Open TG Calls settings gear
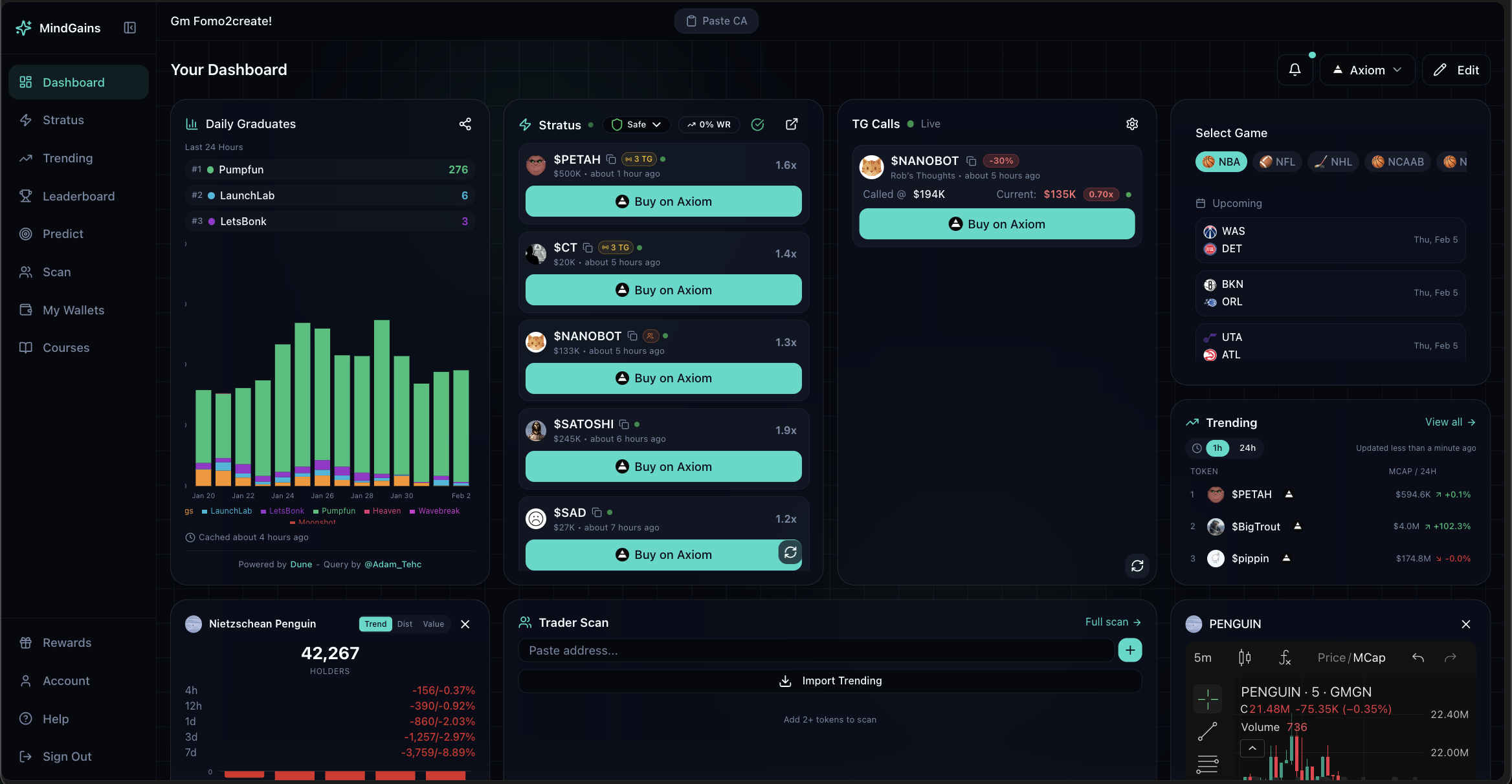The image size is (1512, 784). coord(1132,124)
